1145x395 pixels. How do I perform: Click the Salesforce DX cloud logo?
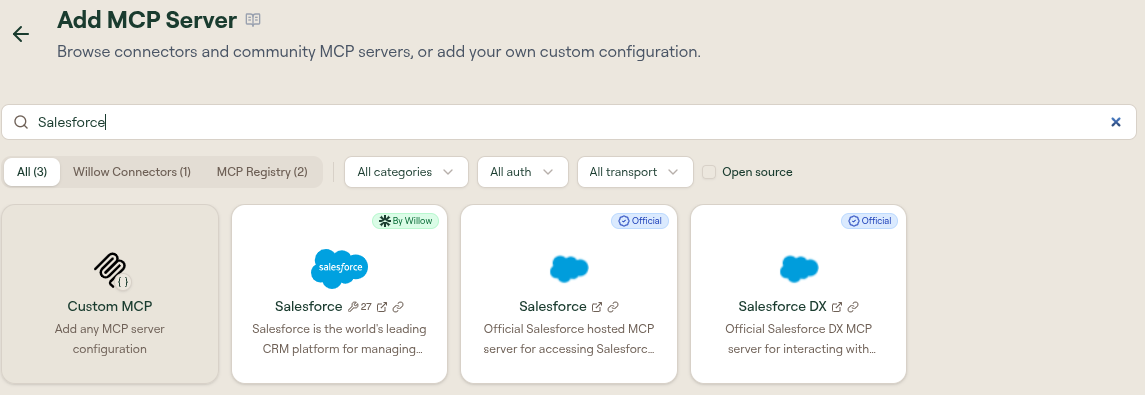(x=799, y=269)
